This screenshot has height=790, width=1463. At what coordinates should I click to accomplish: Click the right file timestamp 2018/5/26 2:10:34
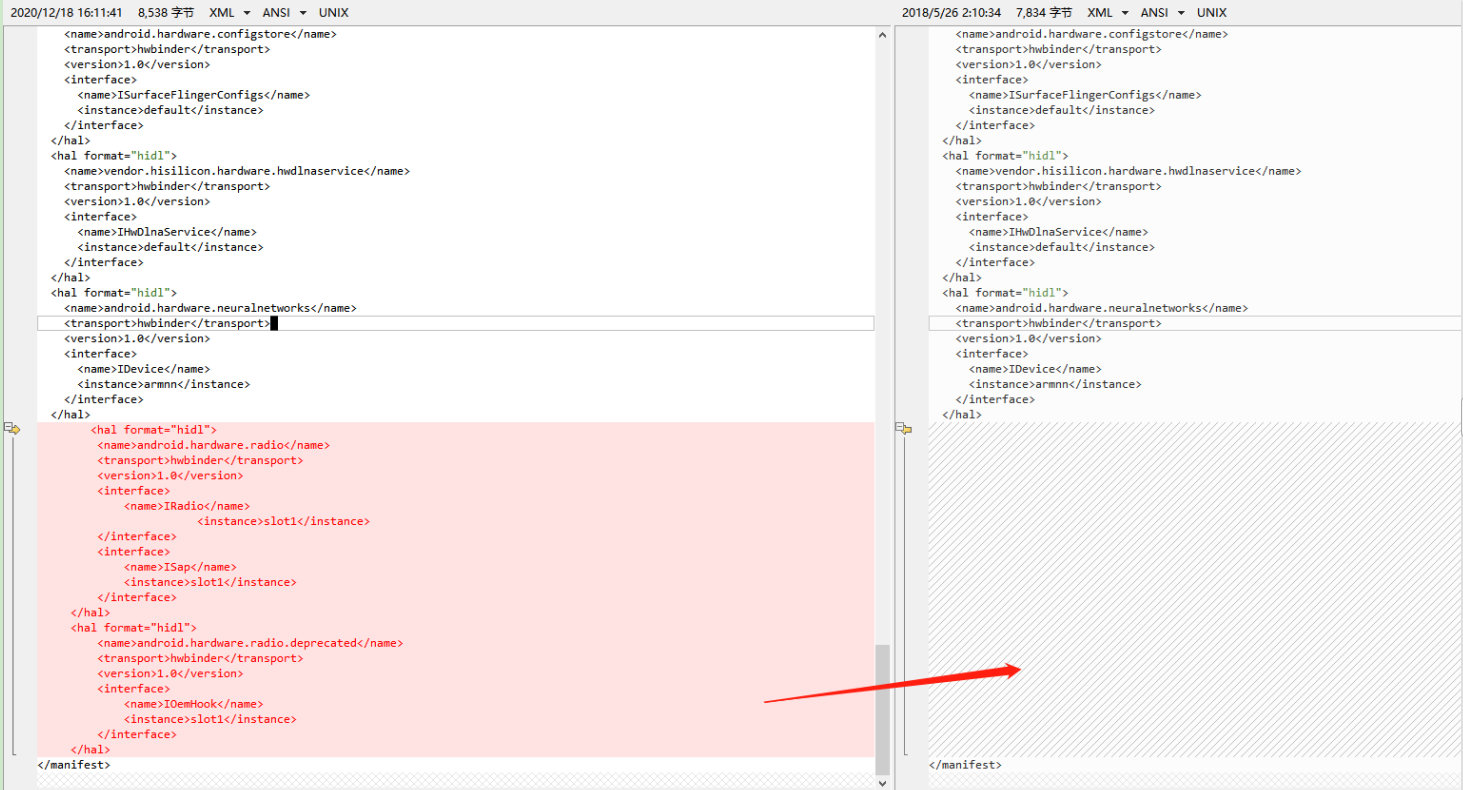[951, 12]
